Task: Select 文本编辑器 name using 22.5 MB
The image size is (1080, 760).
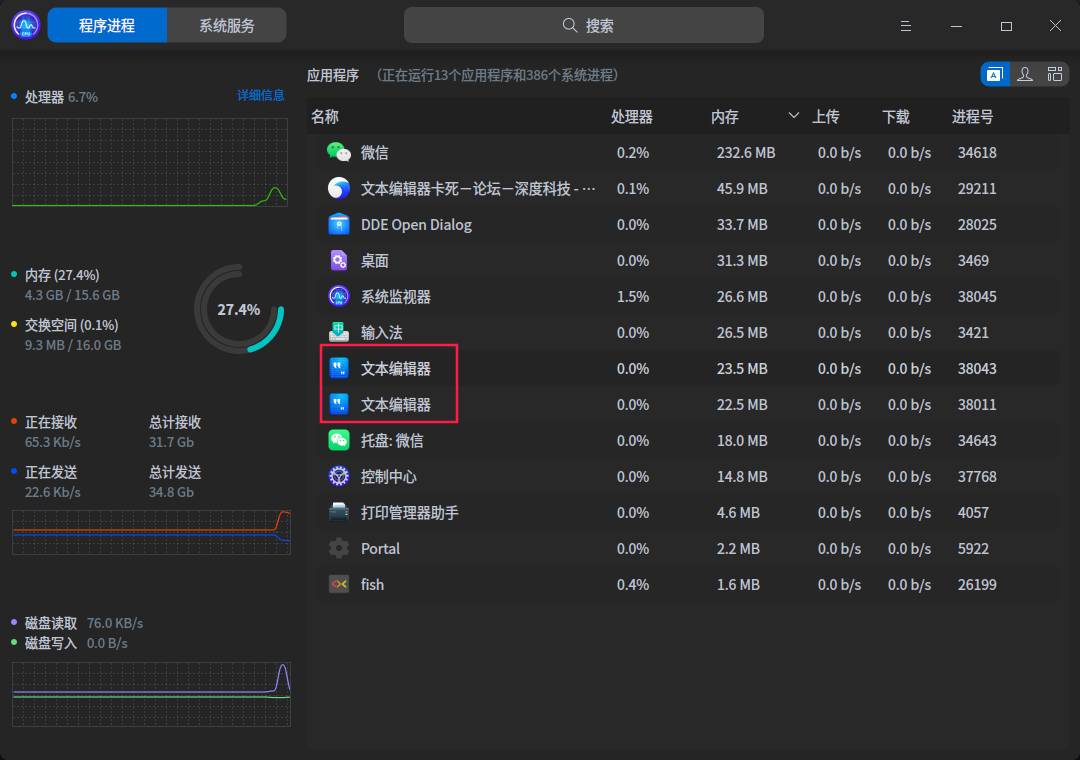Action: click(x=395, y=404)
